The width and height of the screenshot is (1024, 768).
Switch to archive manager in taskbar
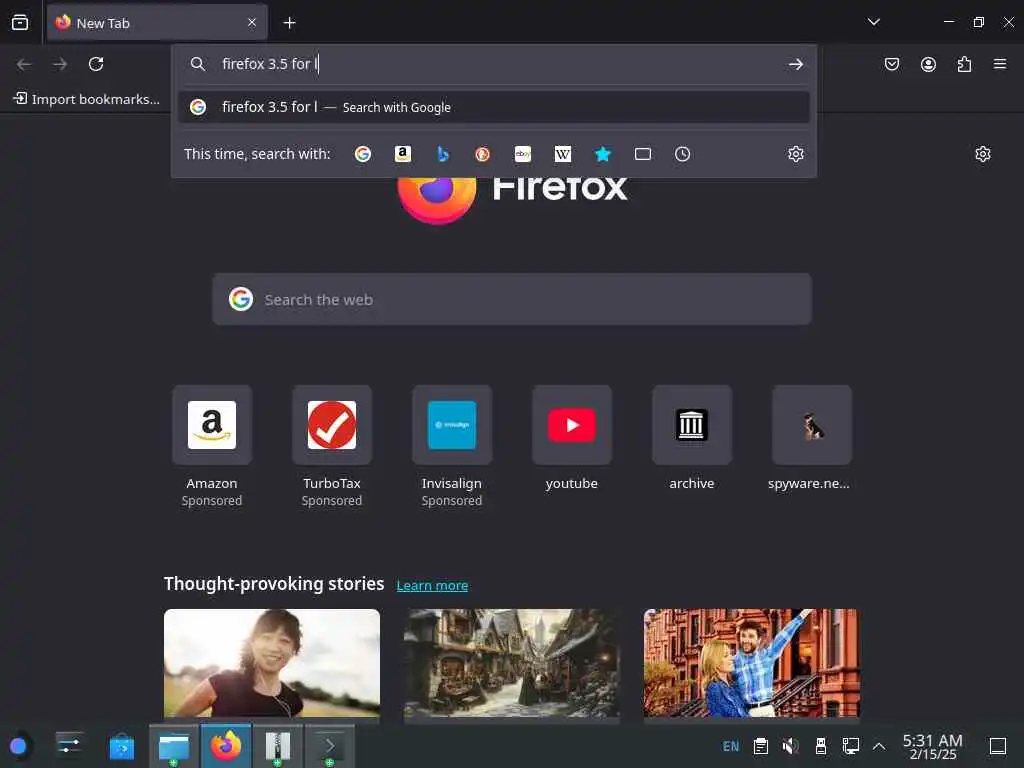[x=278, y=746]
